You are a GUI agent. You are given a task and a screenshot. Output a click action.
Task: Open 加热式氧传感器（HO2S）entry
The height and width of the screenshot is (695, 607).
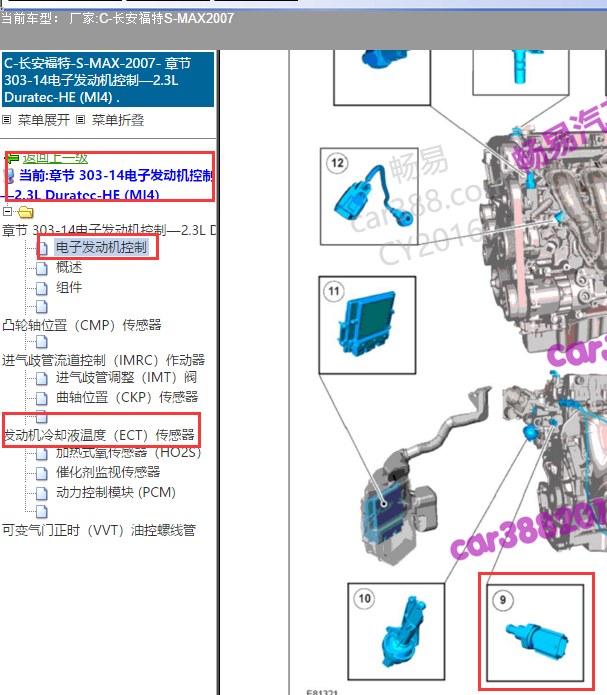click(129, 452)
